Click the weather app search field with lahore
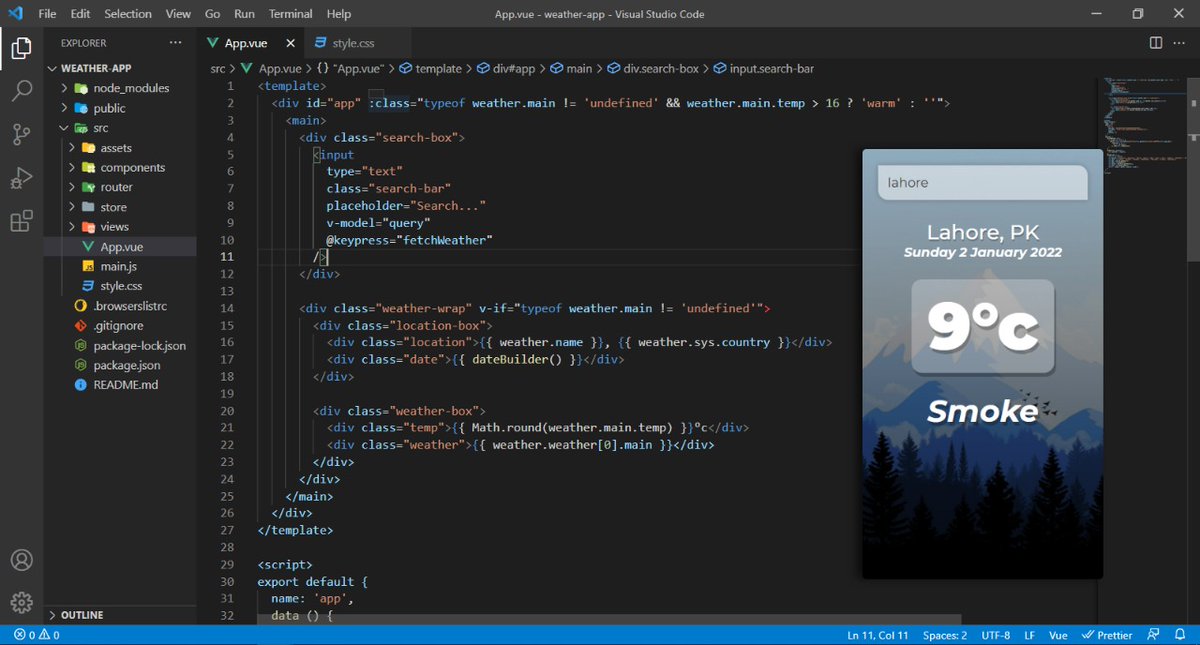Image resolution: width=1200 pixels, height=645 pixels. pos(981,183)
